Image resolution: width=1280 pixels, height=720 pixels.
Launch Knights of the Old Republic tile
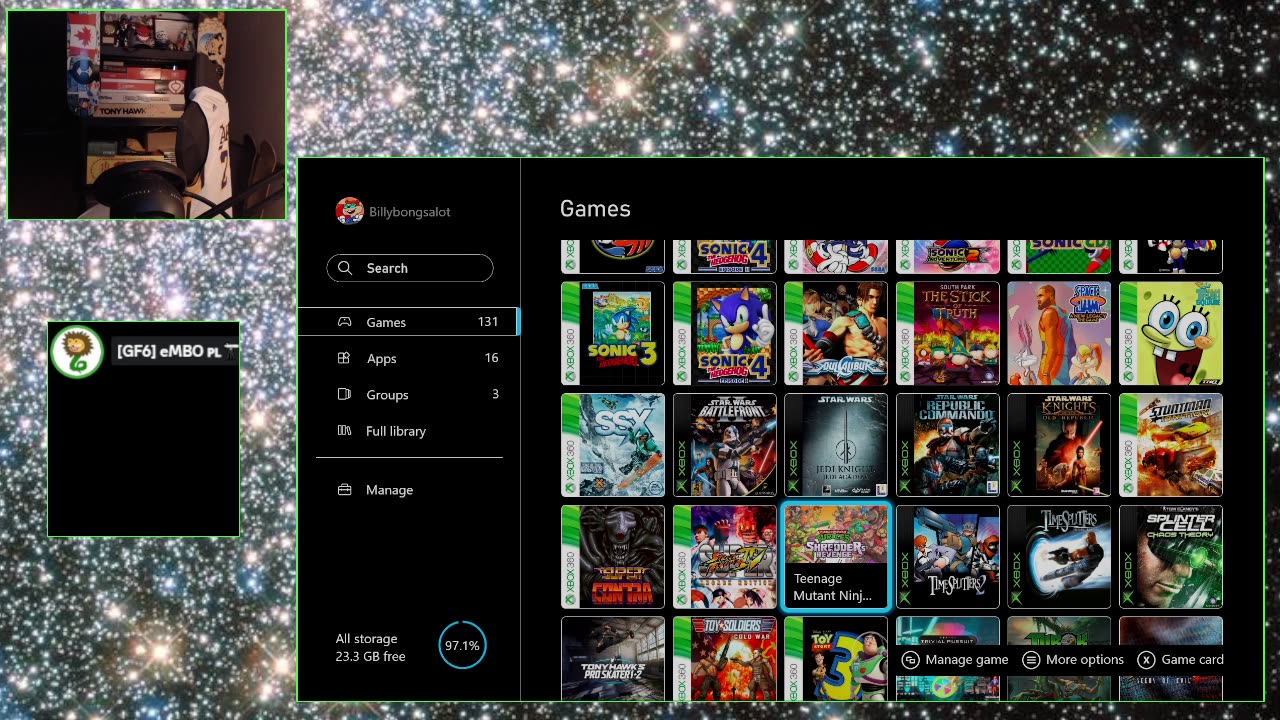point(1059,445)
